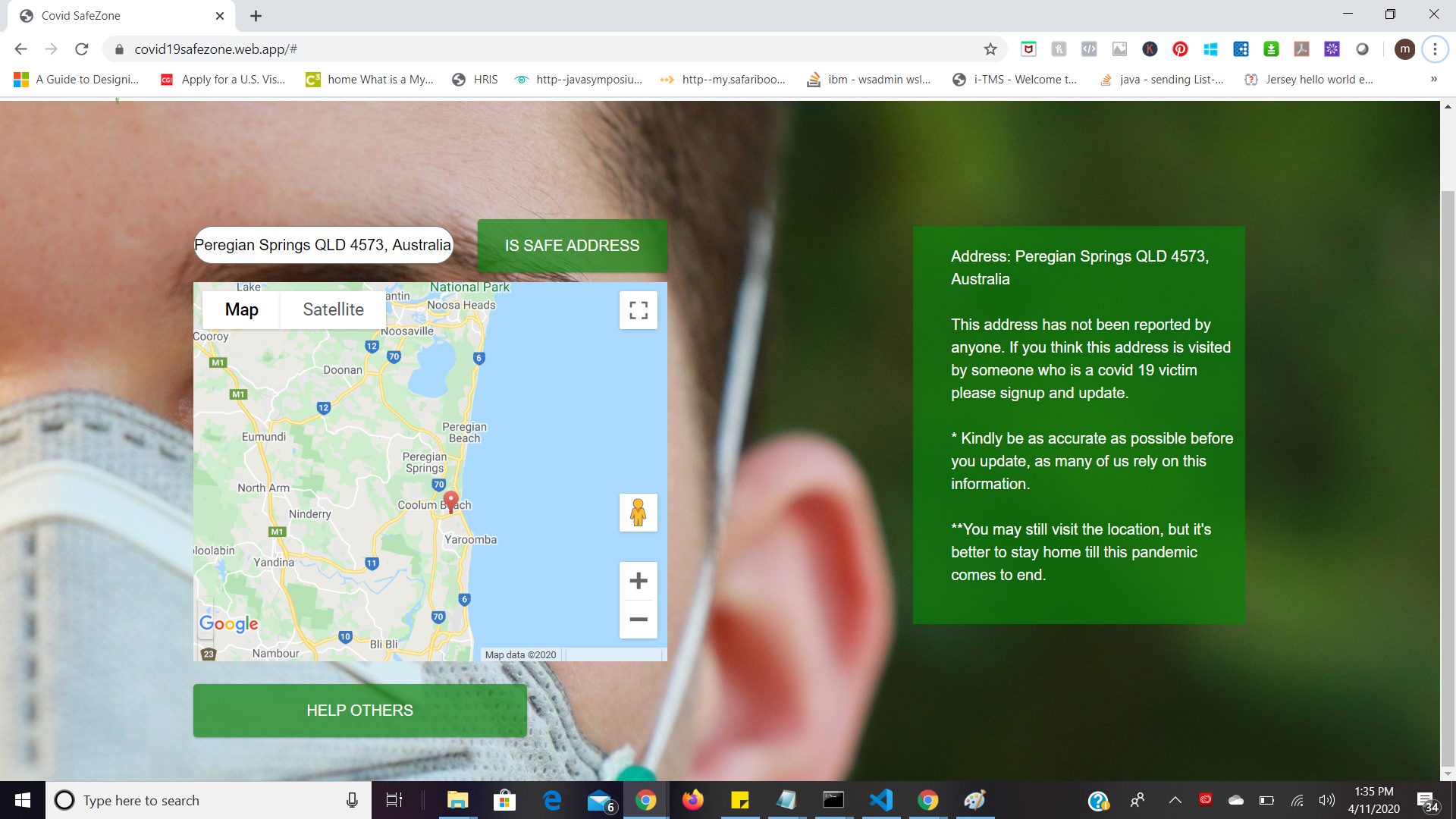Open A Guide to Designi... bookmark

77,80
